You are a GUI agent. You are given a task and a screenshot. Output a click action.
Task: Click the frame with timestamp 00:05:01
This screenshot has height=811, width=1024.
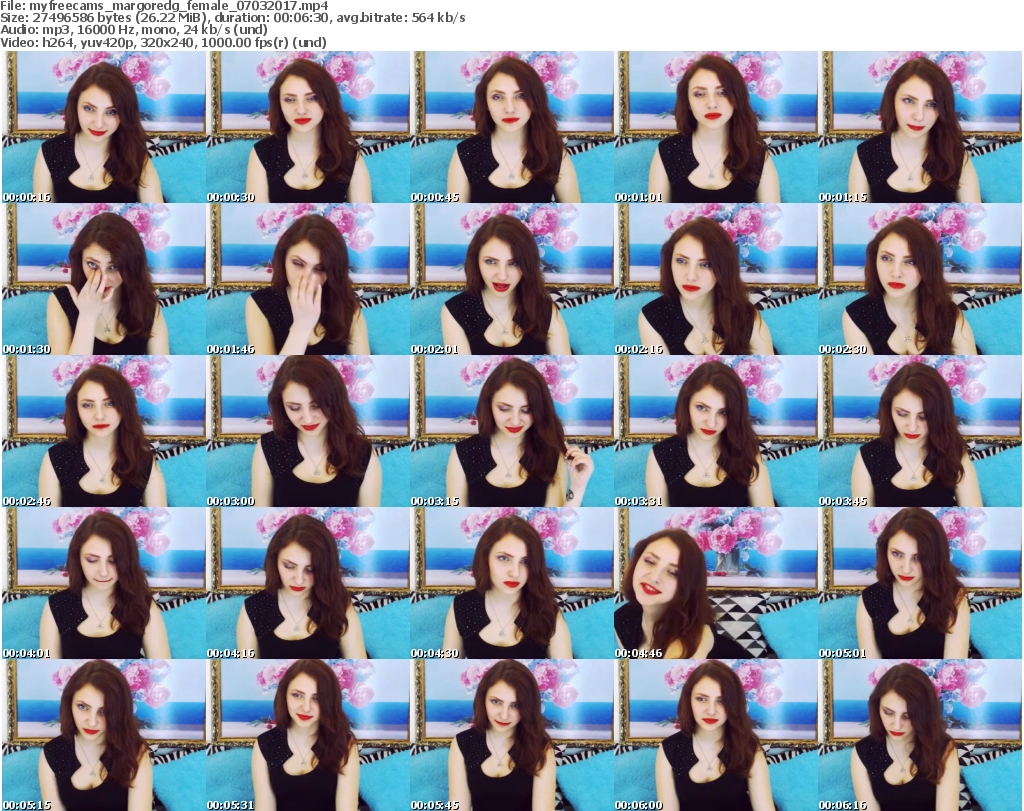point(920,583)
